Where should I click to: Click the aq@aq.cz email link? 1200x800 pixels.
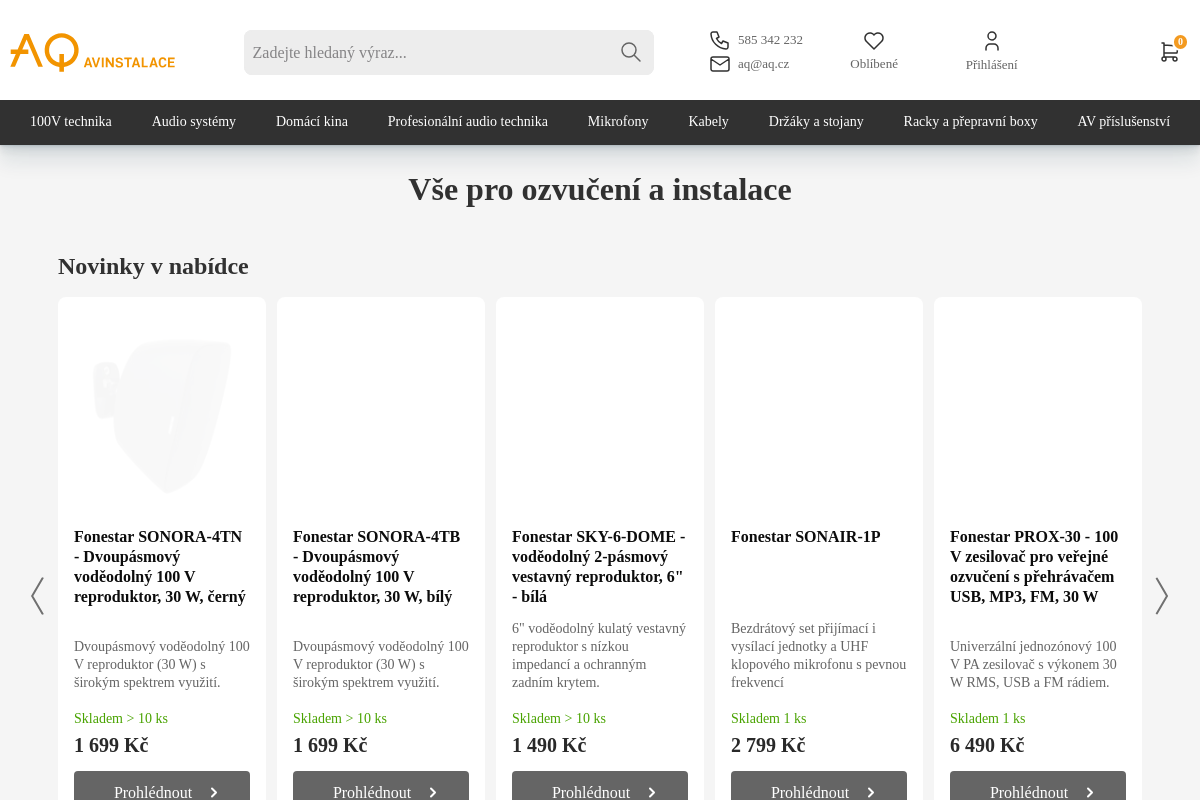pyautogui.click(x=763, y=64)
